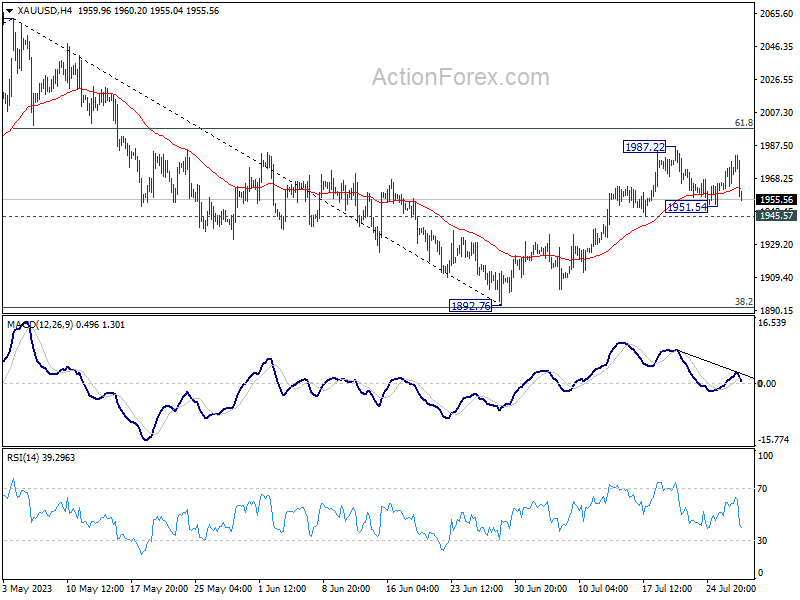Click the 1890.15 price axis value
The height and width of the screenshot is (600, 800).
coord(776,310)
